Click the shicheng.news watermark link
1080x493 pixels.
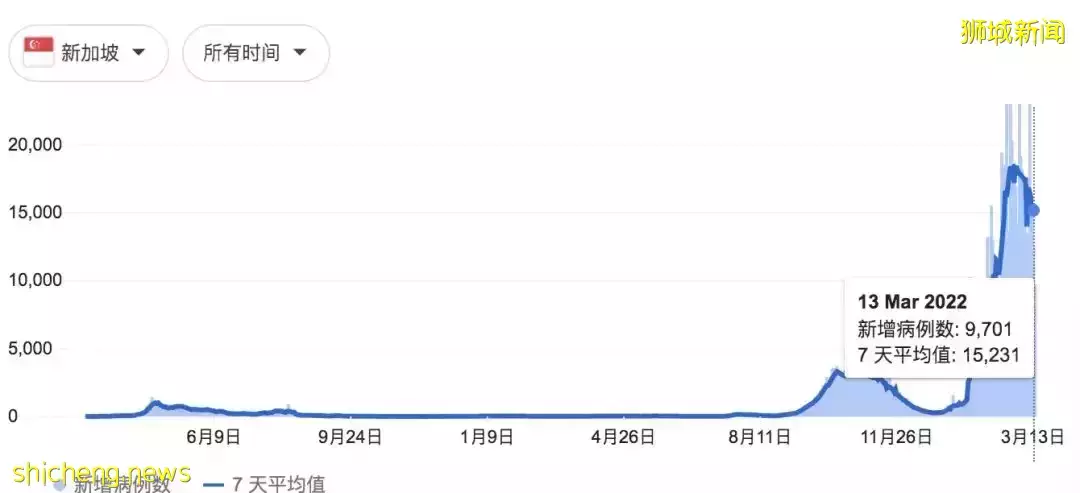tap(102, 472)
